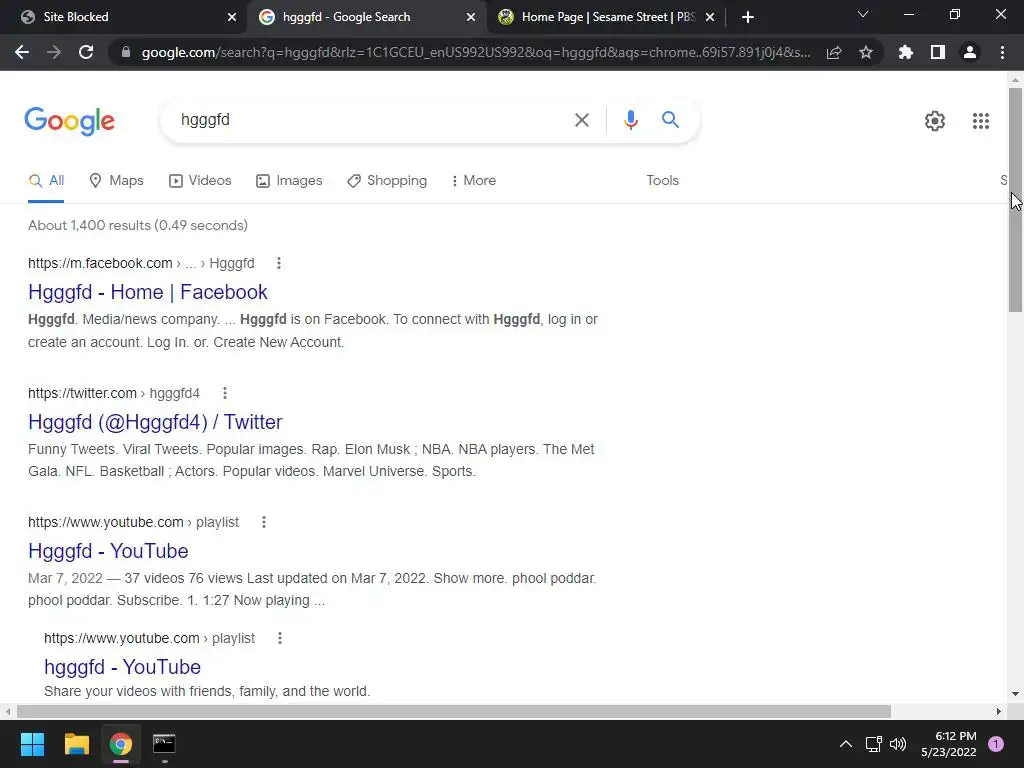This screenshot has width=1024, height=768.
Task: Open the lowercase hgggfd - YouTube result
Action: tap(122, 667)
